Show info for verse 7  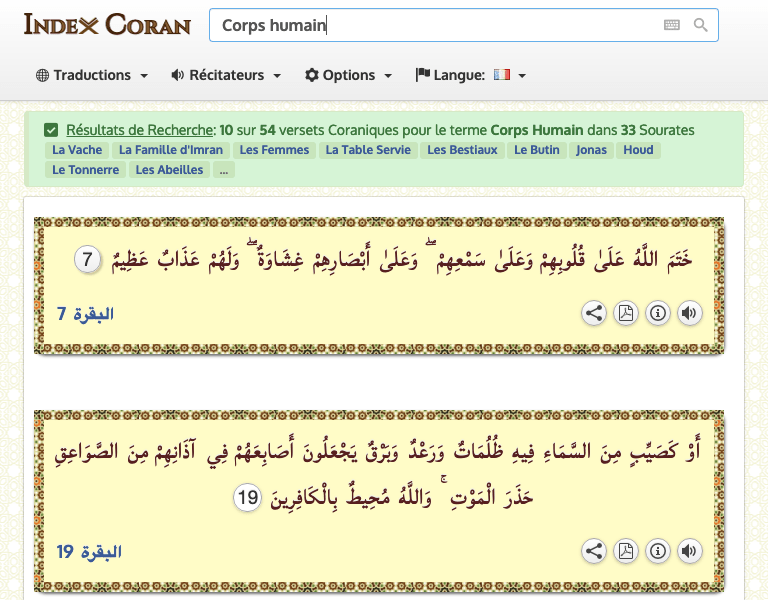tap(657, 313)
